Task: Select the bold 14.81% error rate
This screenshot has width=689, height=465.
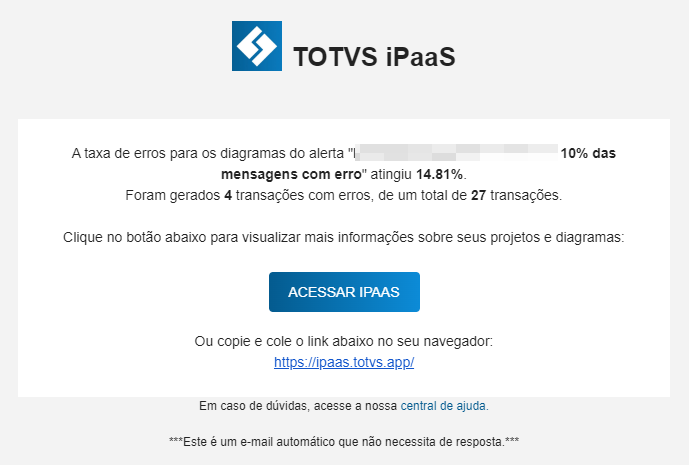Action: click(x=439, y=174)
